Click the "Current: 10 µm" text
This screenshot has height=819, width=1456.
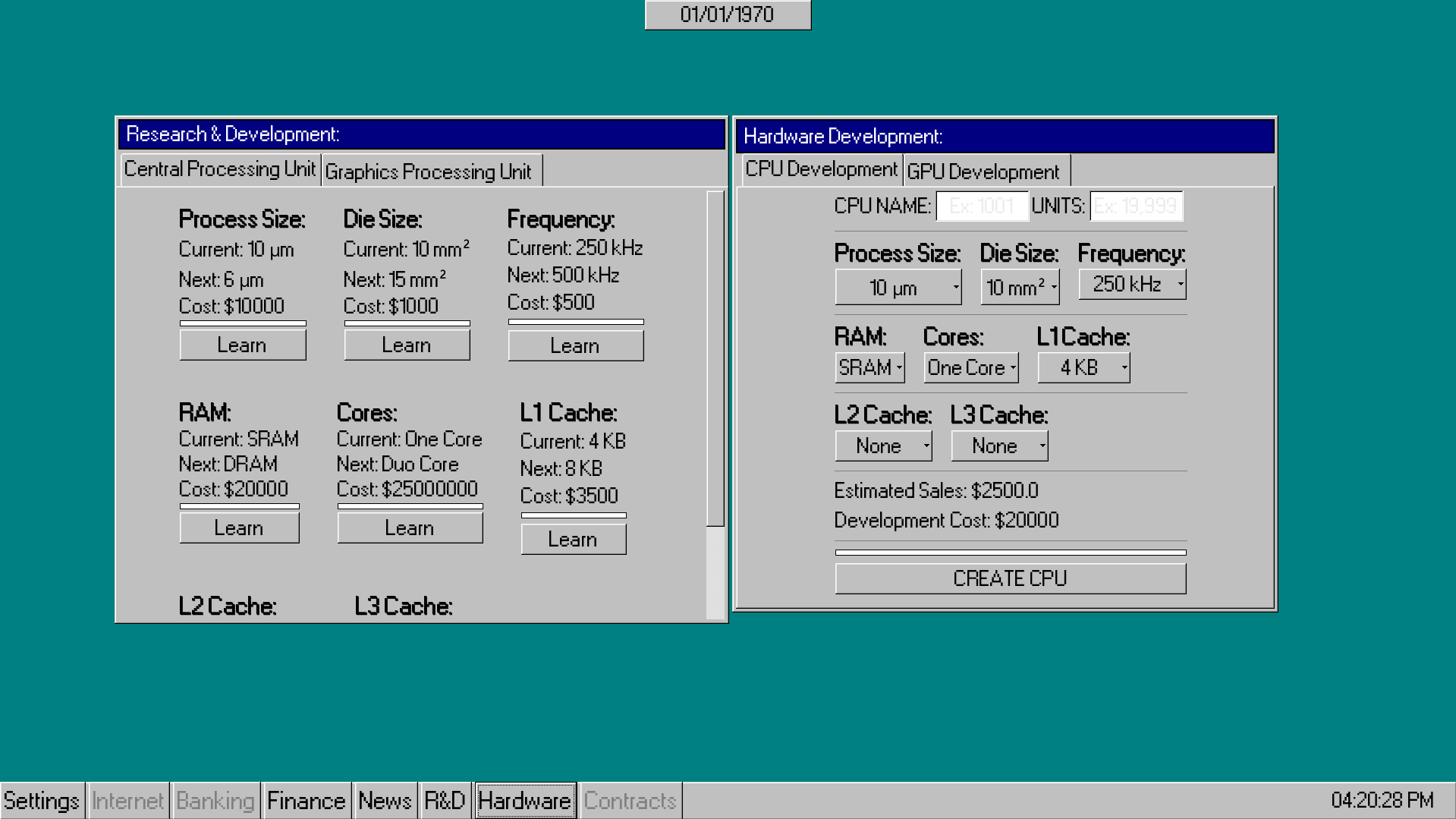(236, 250)
